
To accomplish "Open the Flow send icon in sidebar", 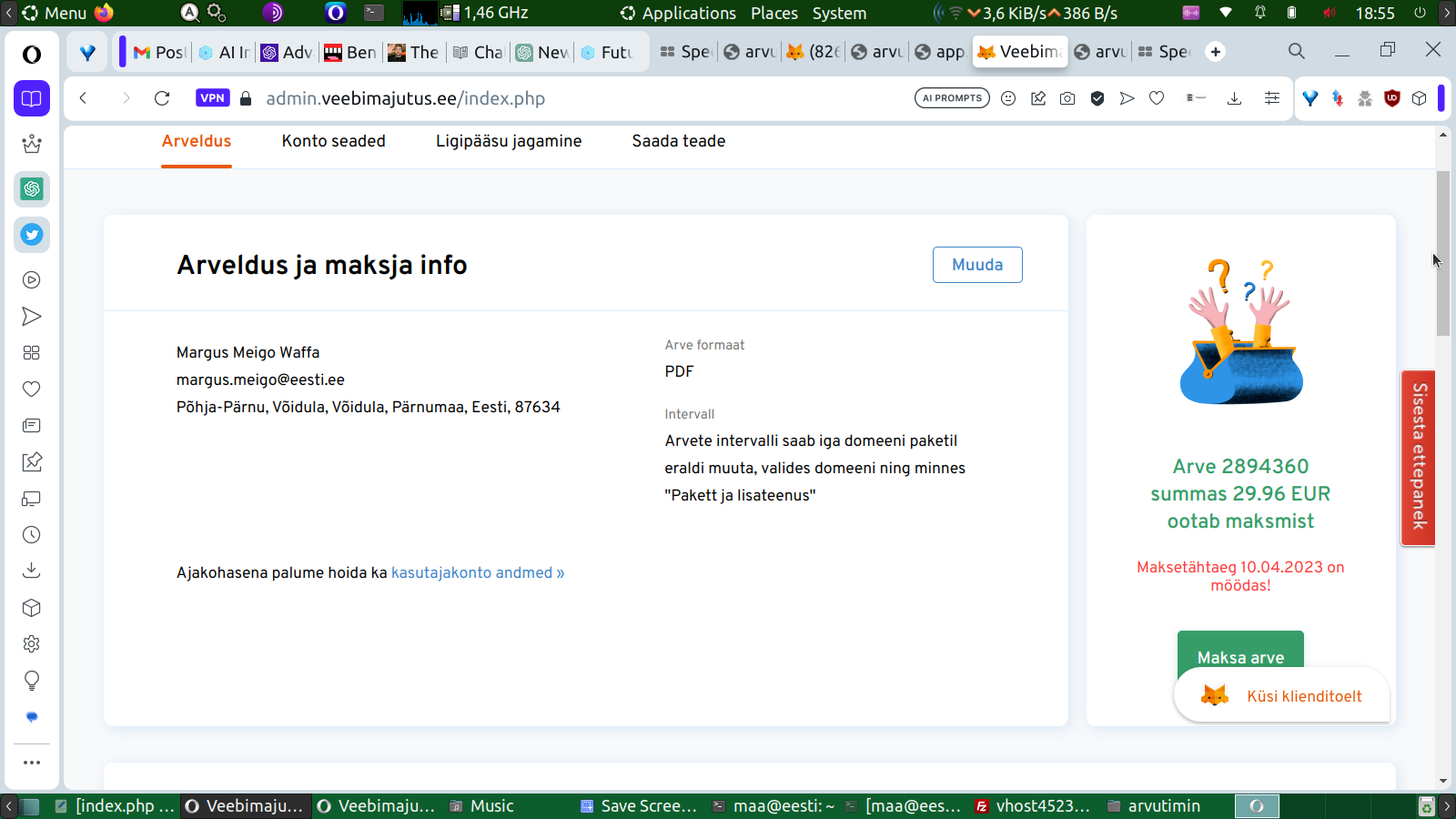I will 32,317.
